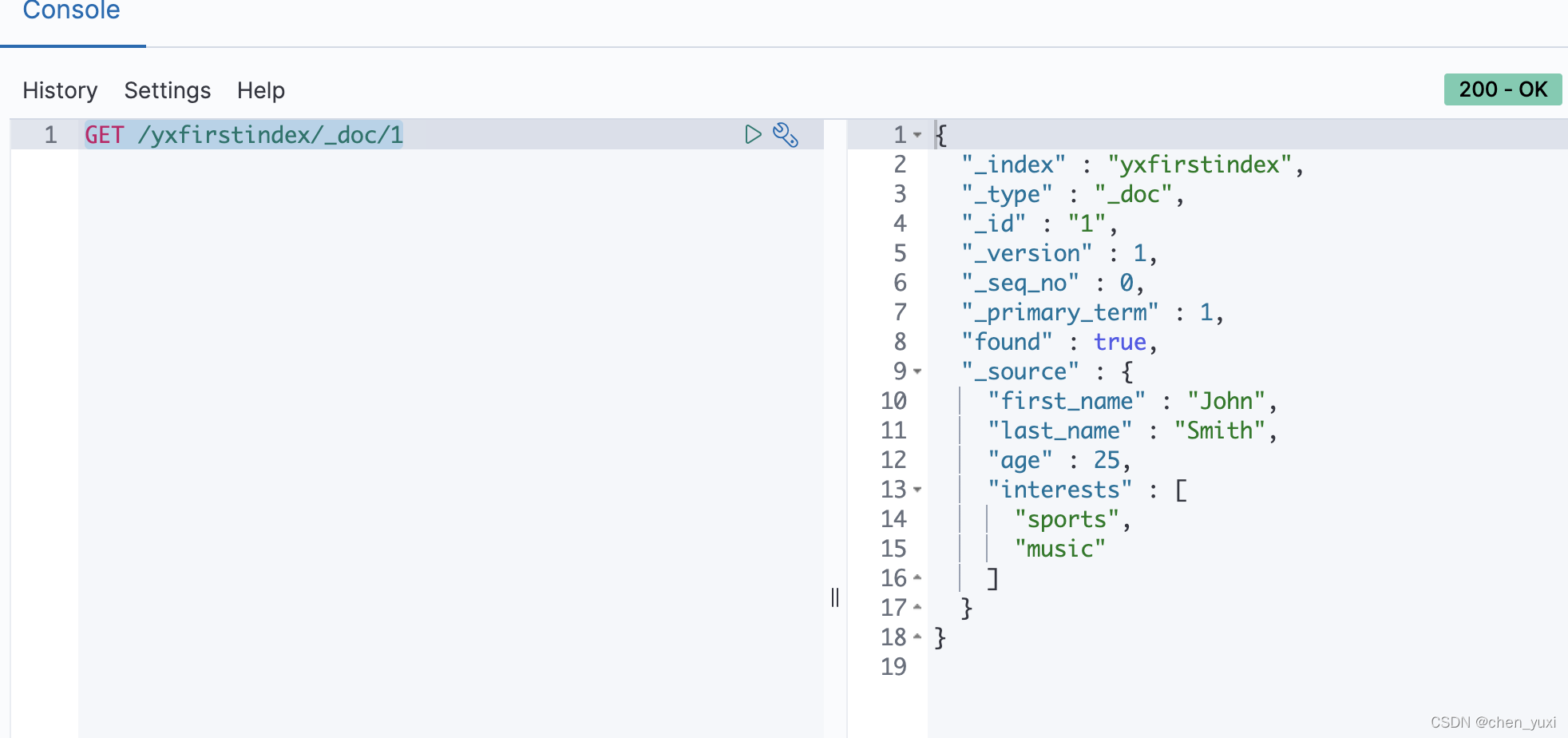The height and width of the screenshot is (738, 1568).
Task: Click line number 10 in the response gutter
Action: click(893, 401)
